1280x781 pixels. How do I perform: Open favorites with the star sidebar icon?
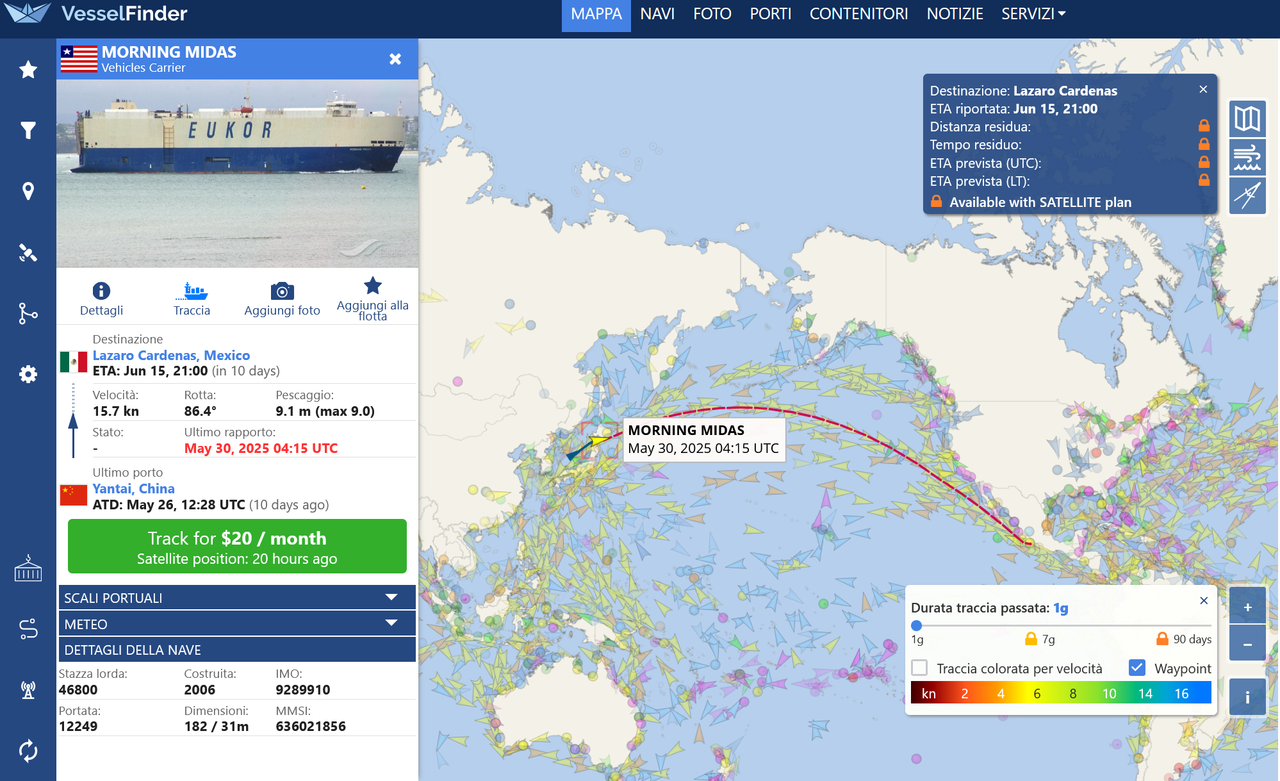pos(28,69)
